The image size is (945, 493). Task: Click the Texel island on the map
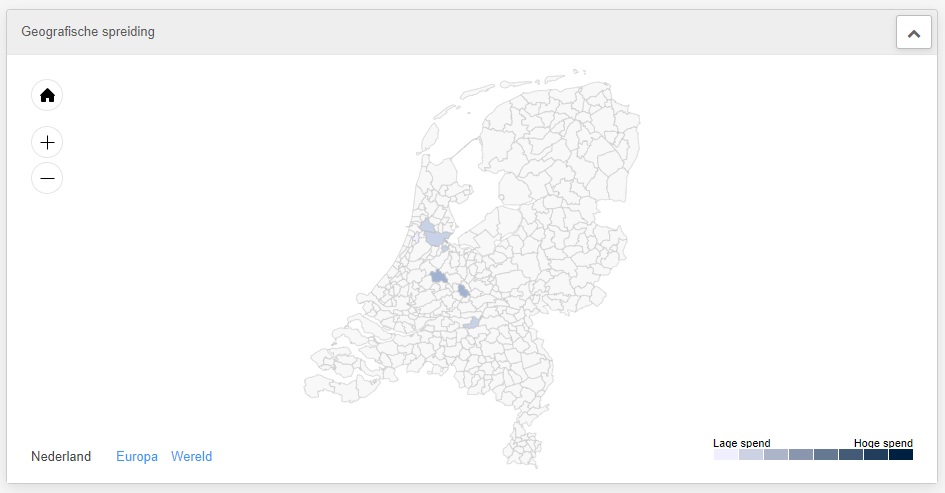coord(429,138)
